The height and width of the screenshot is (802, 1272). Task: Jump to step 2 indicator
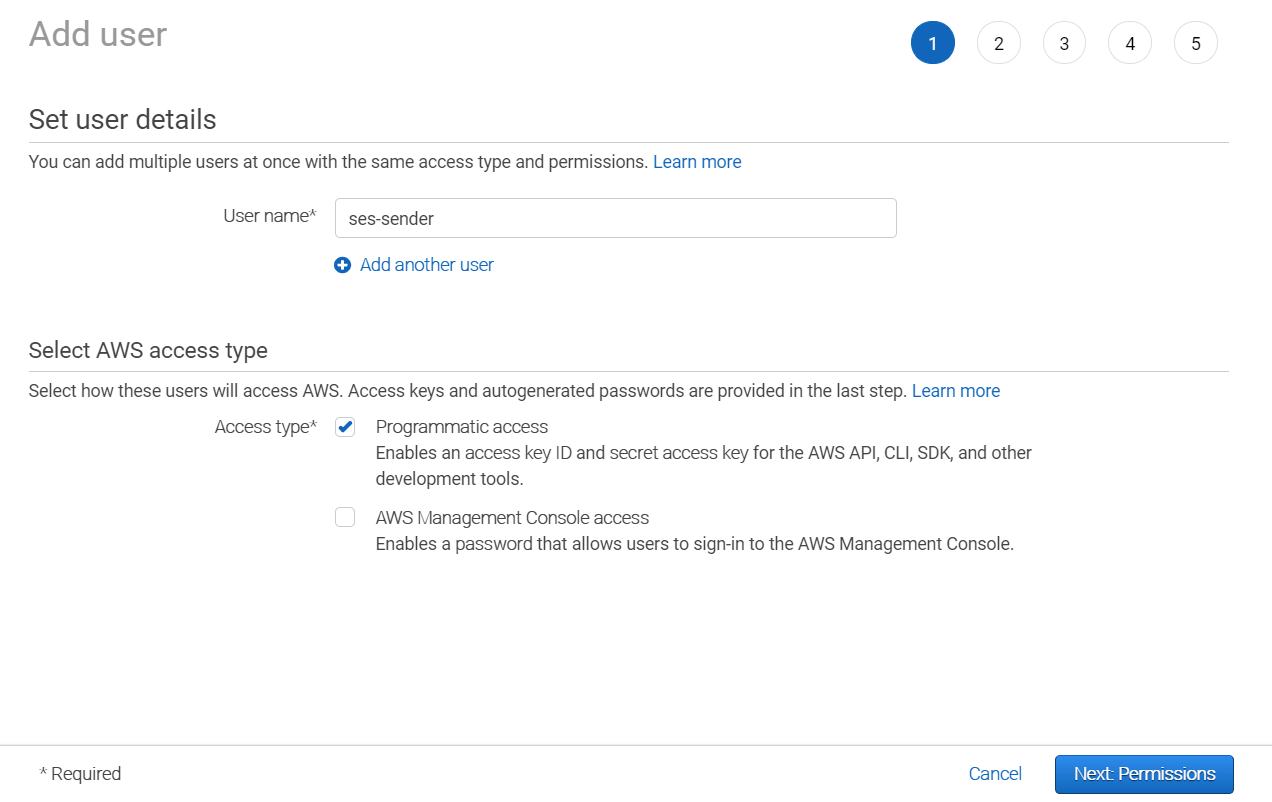coord(998,44)
